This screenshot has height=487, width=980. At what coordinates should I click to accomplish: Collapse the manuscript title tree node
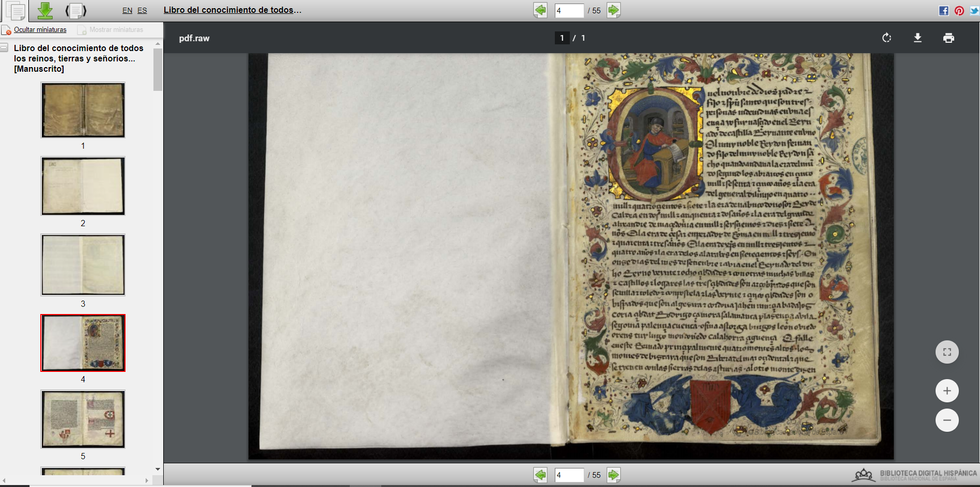pyautogui.click(x=4, y=48)
